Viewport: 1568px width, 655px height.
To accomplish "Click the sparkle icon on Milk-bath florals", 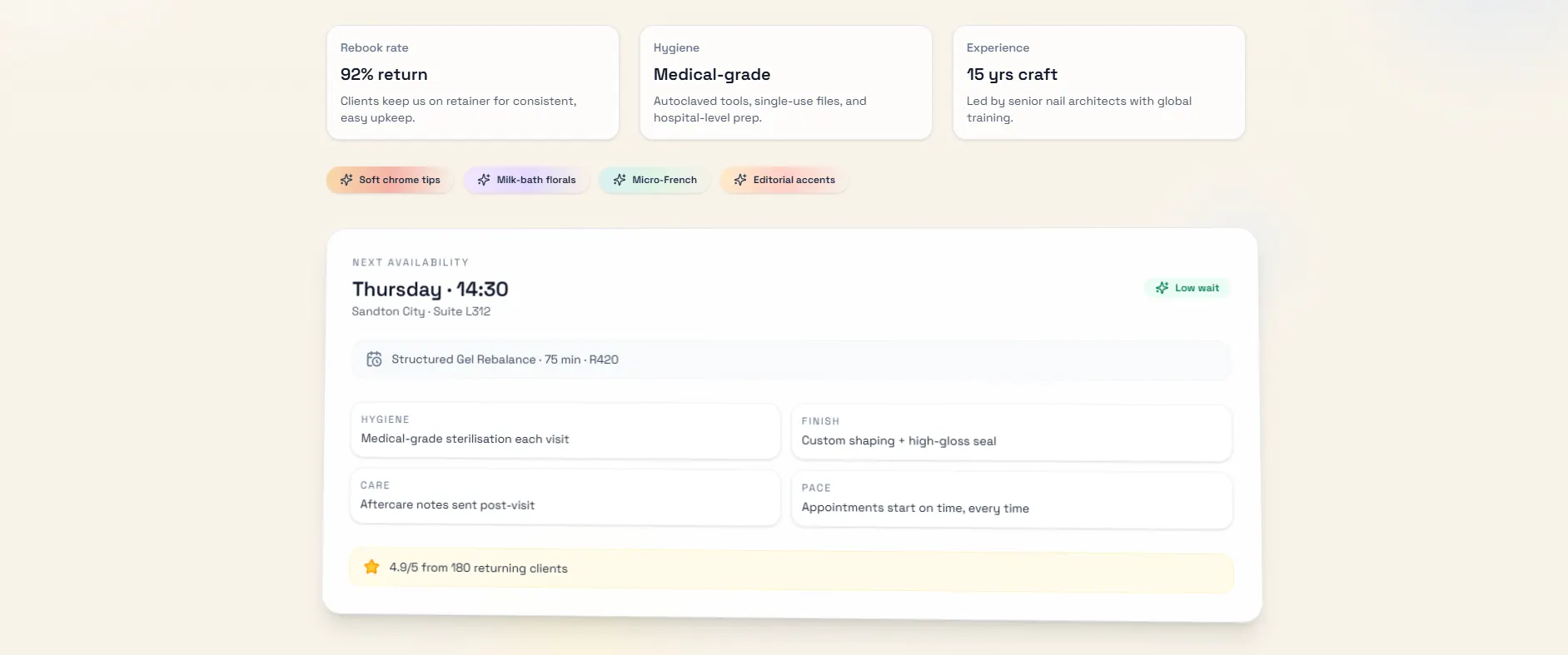I will tap(484, 180).
